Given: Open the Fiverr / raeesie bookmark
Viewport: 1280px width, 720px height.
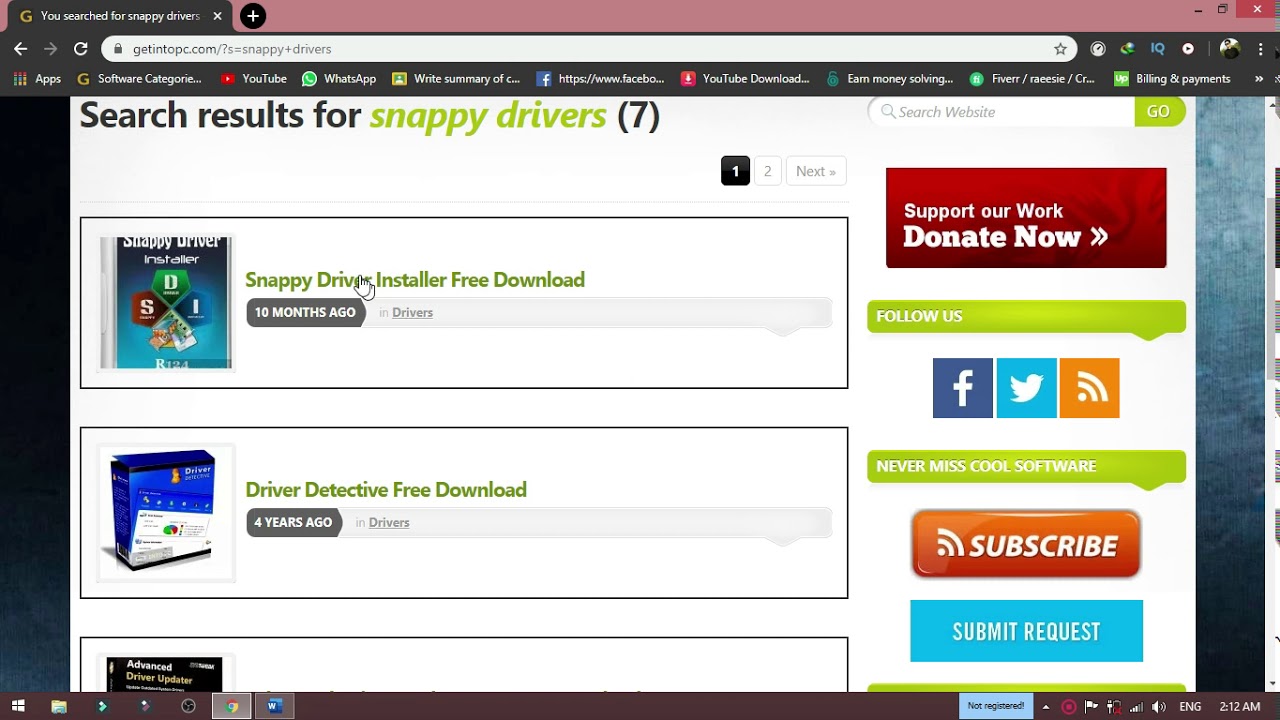Looking at the screenshot, I should (1031, 78).
